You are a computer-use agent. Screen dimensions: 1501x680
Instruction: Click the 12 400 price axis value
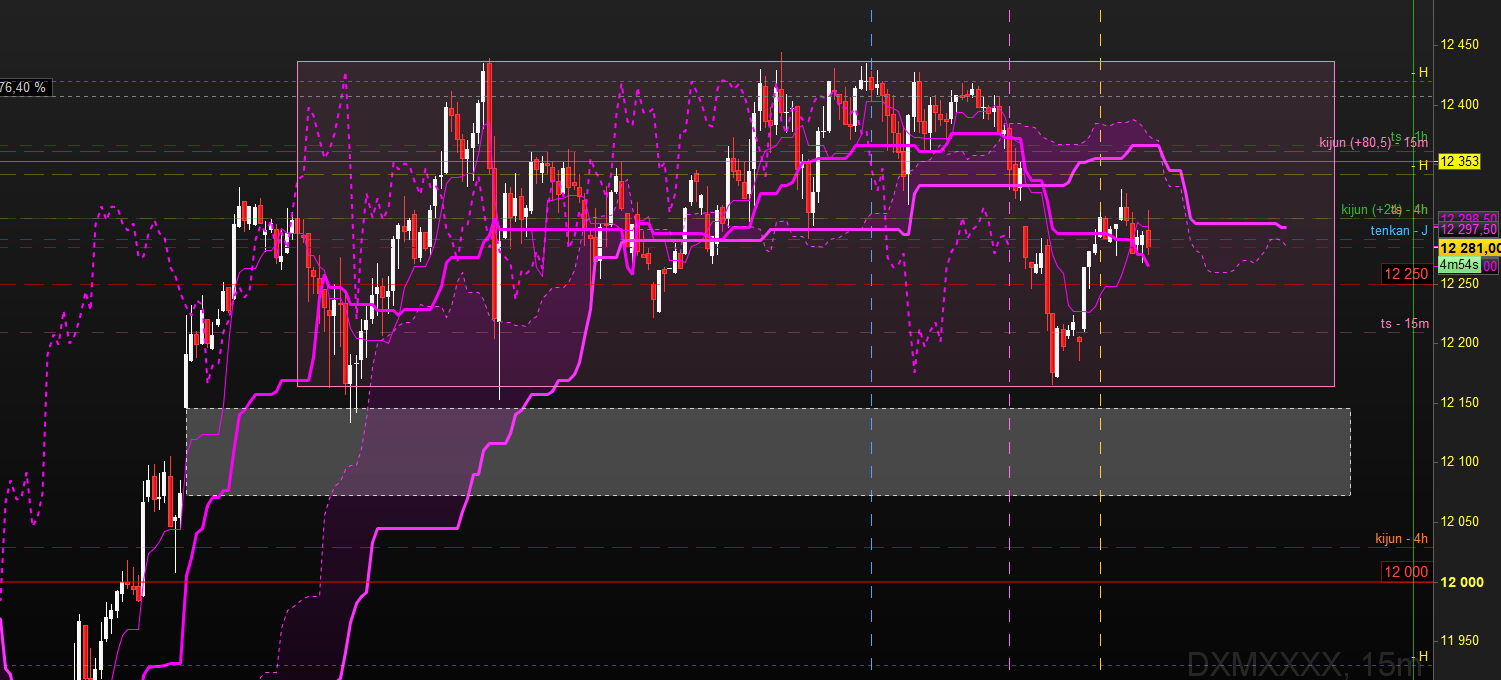(x=1458, y=104)
